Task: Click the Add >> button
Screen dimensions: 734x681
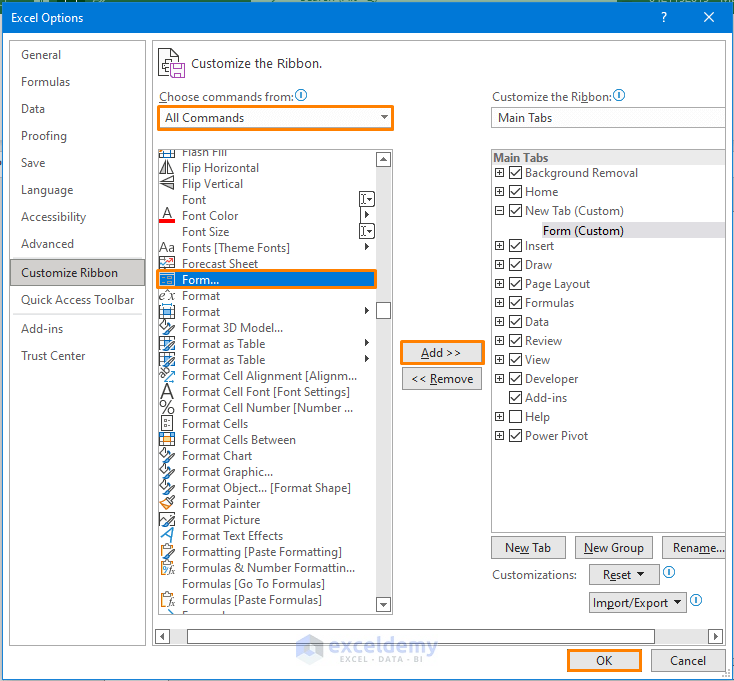Action: (x=442, y=352)
